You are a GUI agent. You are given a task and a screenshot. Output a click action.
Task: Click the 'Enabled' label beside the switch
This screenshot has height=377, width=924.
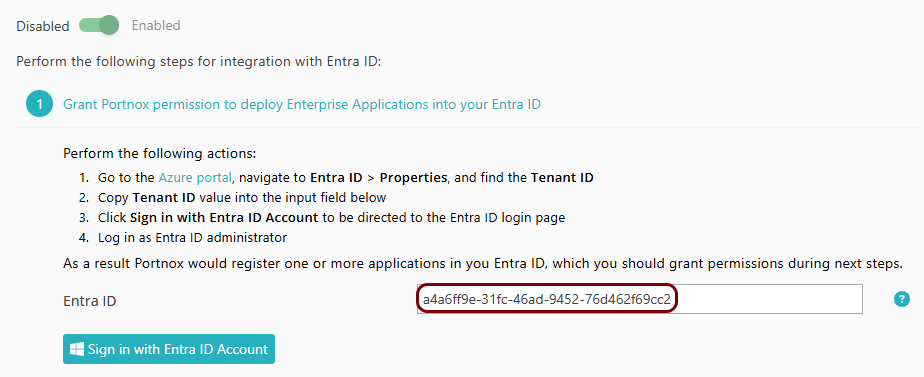click(156, 25)
